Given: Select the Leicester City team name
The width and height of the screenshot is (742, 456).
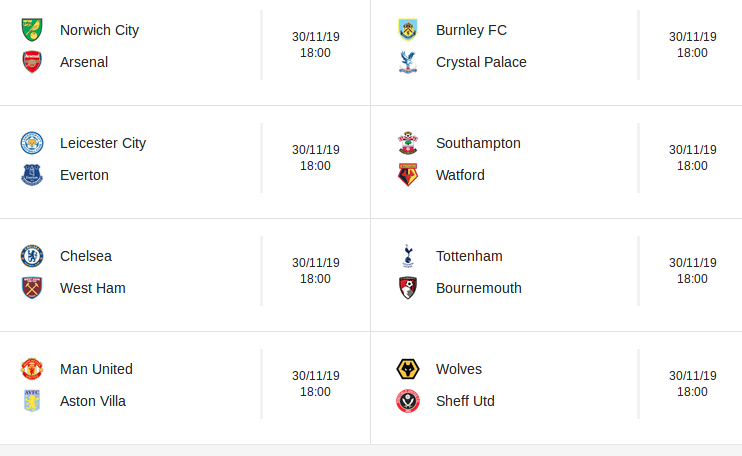Looking at the screenshot, I should tap(103, 143).
